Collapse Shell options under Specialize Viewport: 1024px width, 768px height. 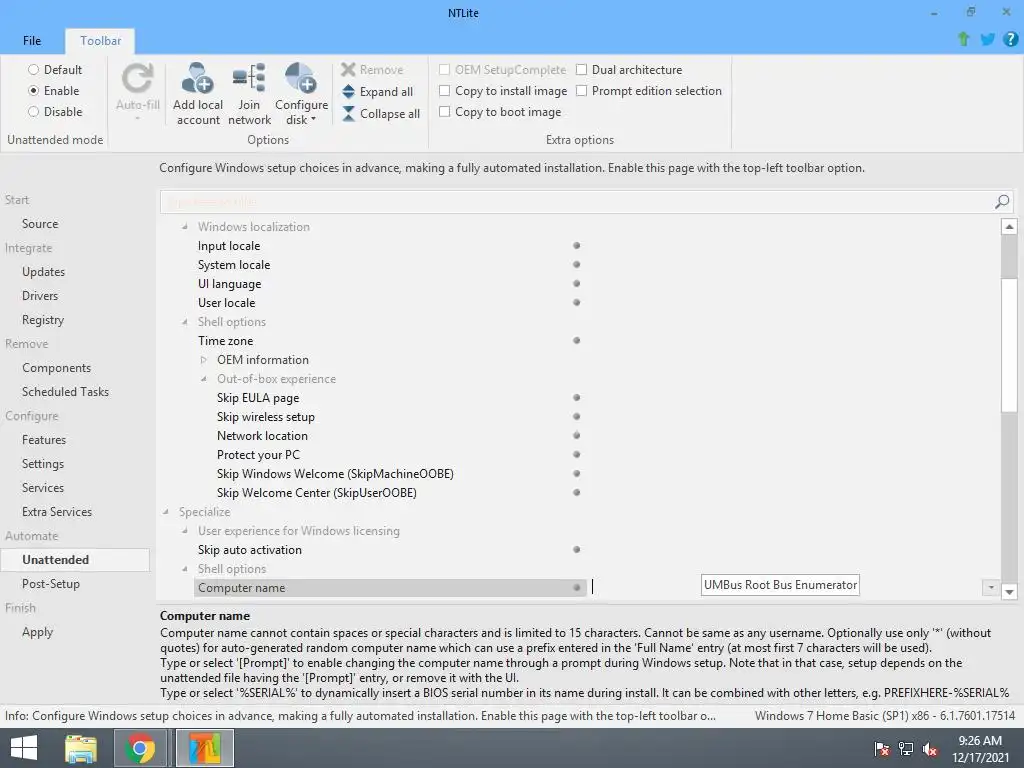(x=185, y=569)
